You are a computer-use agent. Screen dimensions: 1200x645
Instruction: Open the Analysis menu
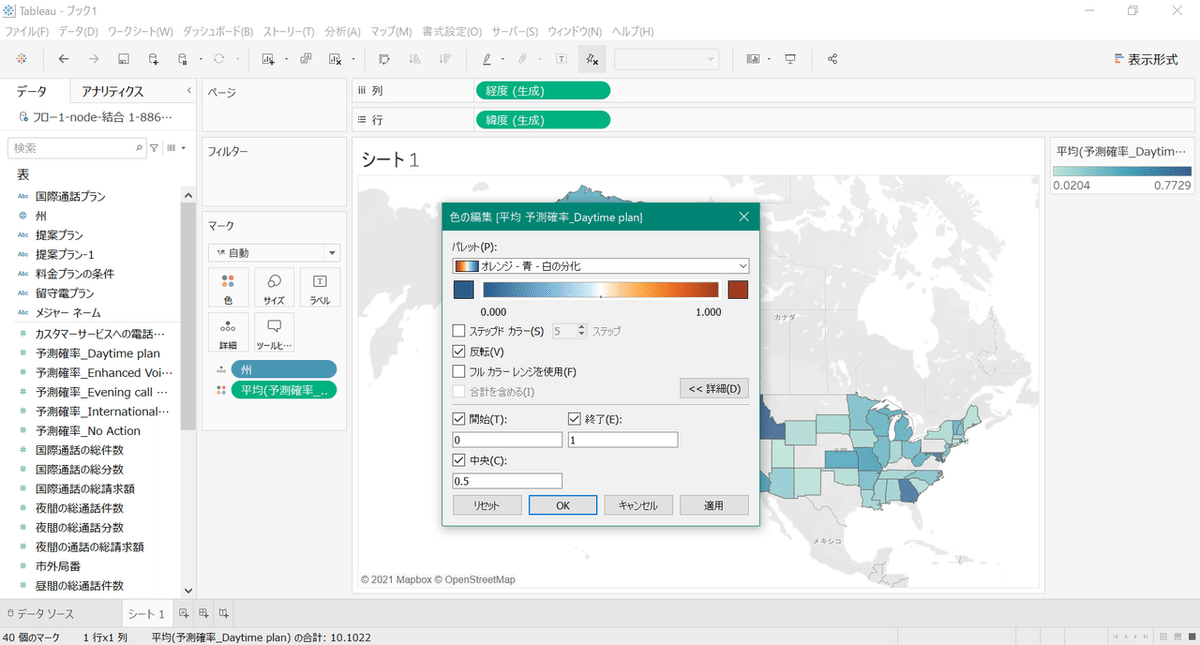tap(343, 32)
